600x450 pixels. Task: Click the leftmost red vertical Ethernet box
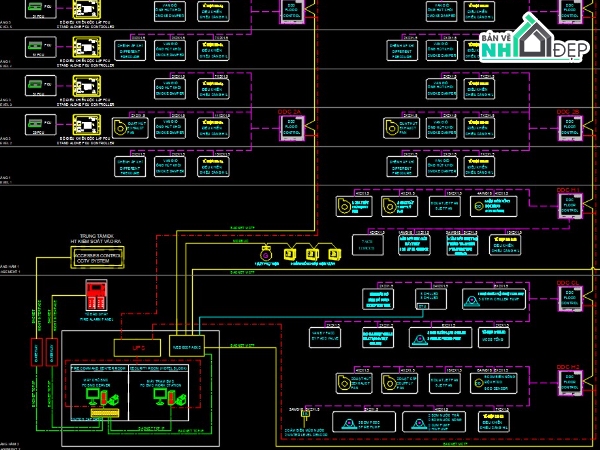pyautogui.click(x=37, y=352)
